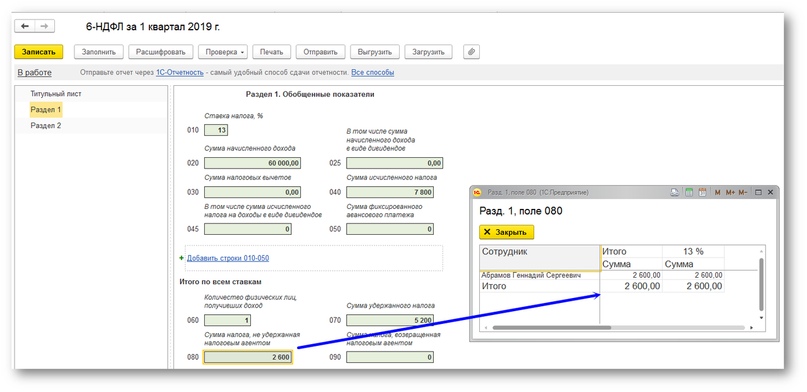Click the Выгрузить button
The width and height of the screenshot is (807, 392).
click(375, 52)
